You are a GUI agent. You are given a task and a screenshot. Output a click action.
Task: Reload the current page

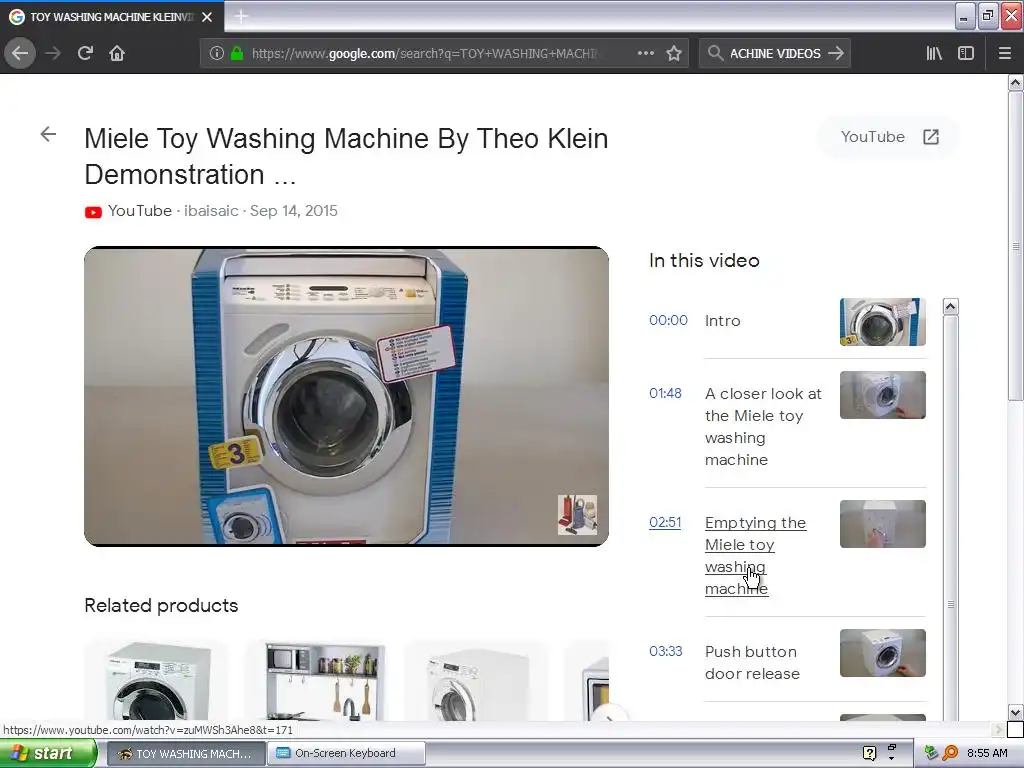tap(85, 53)
